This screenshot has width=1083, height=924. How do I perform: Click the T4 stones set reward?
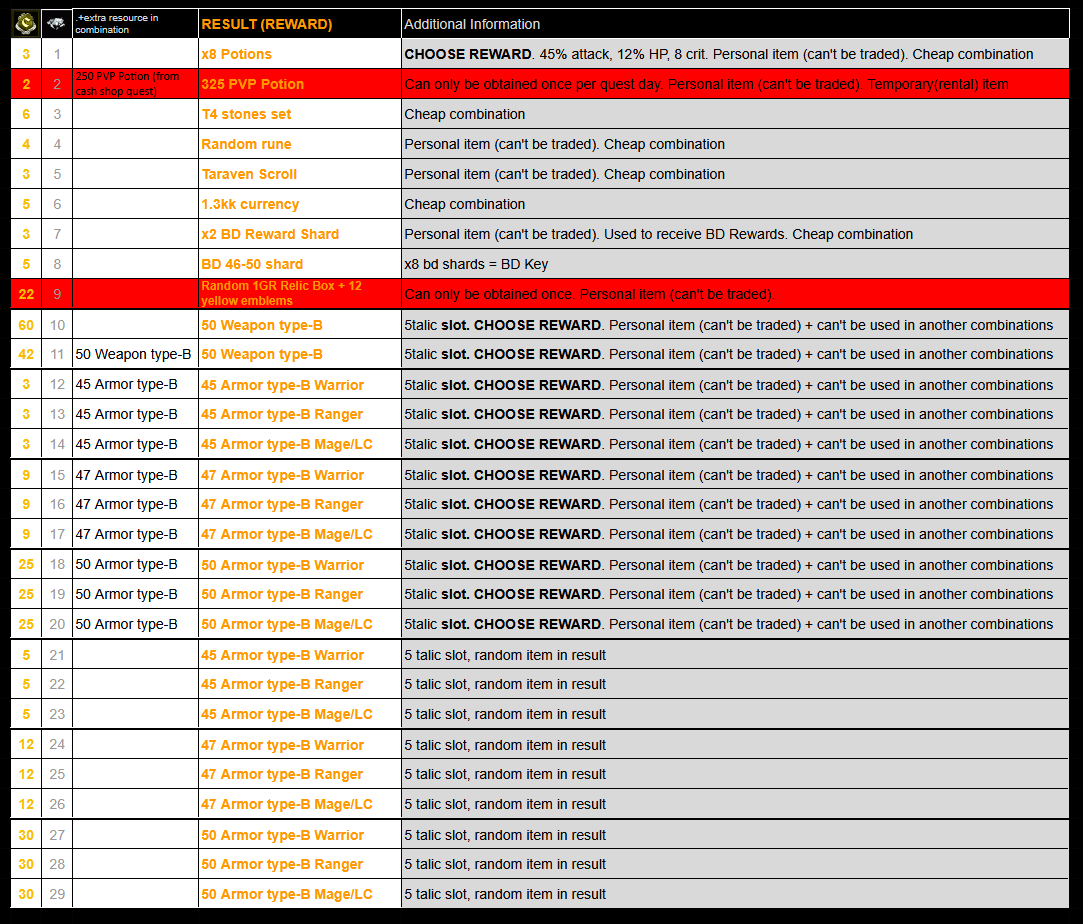pyautogui.click(x=246, y=114)
